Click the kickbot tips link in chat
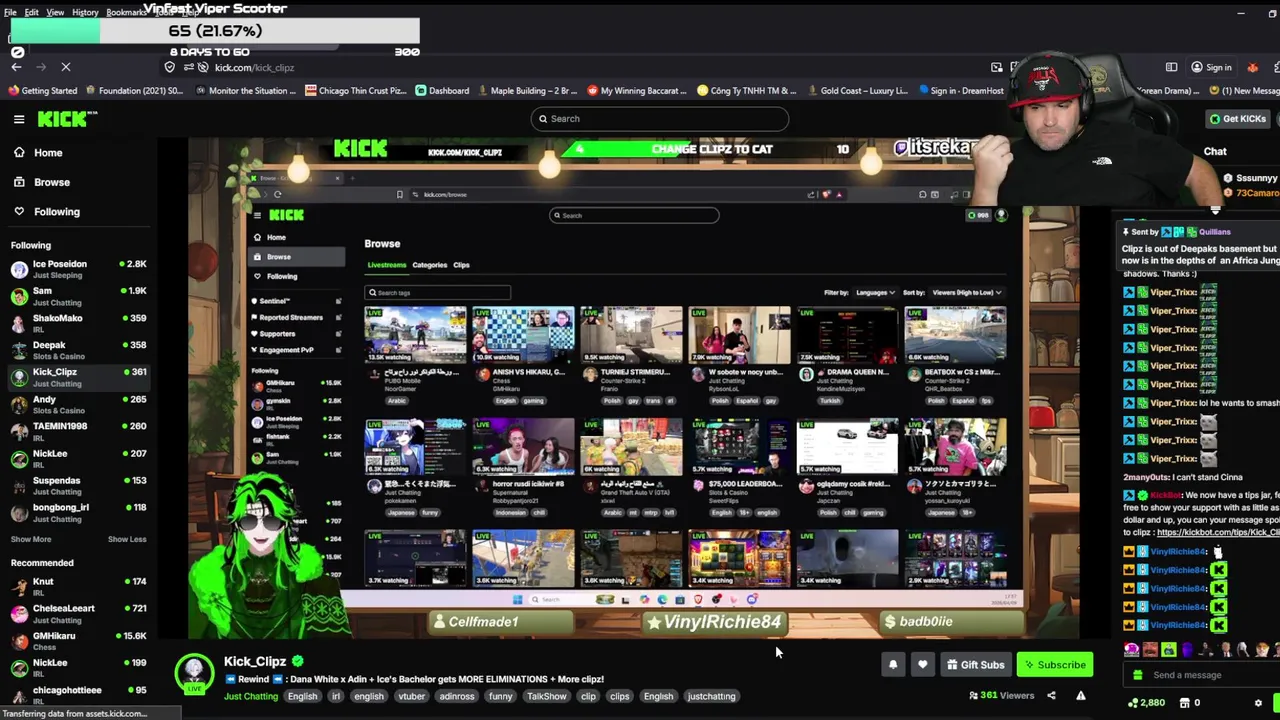Screen dimensions: 1280x720 tap(1218, 533)
